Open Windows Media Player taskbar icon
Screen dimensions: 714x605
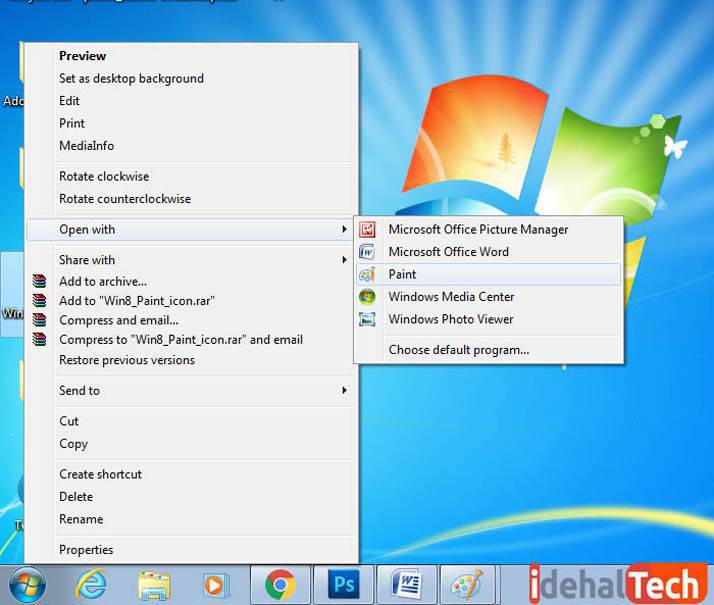214,585
